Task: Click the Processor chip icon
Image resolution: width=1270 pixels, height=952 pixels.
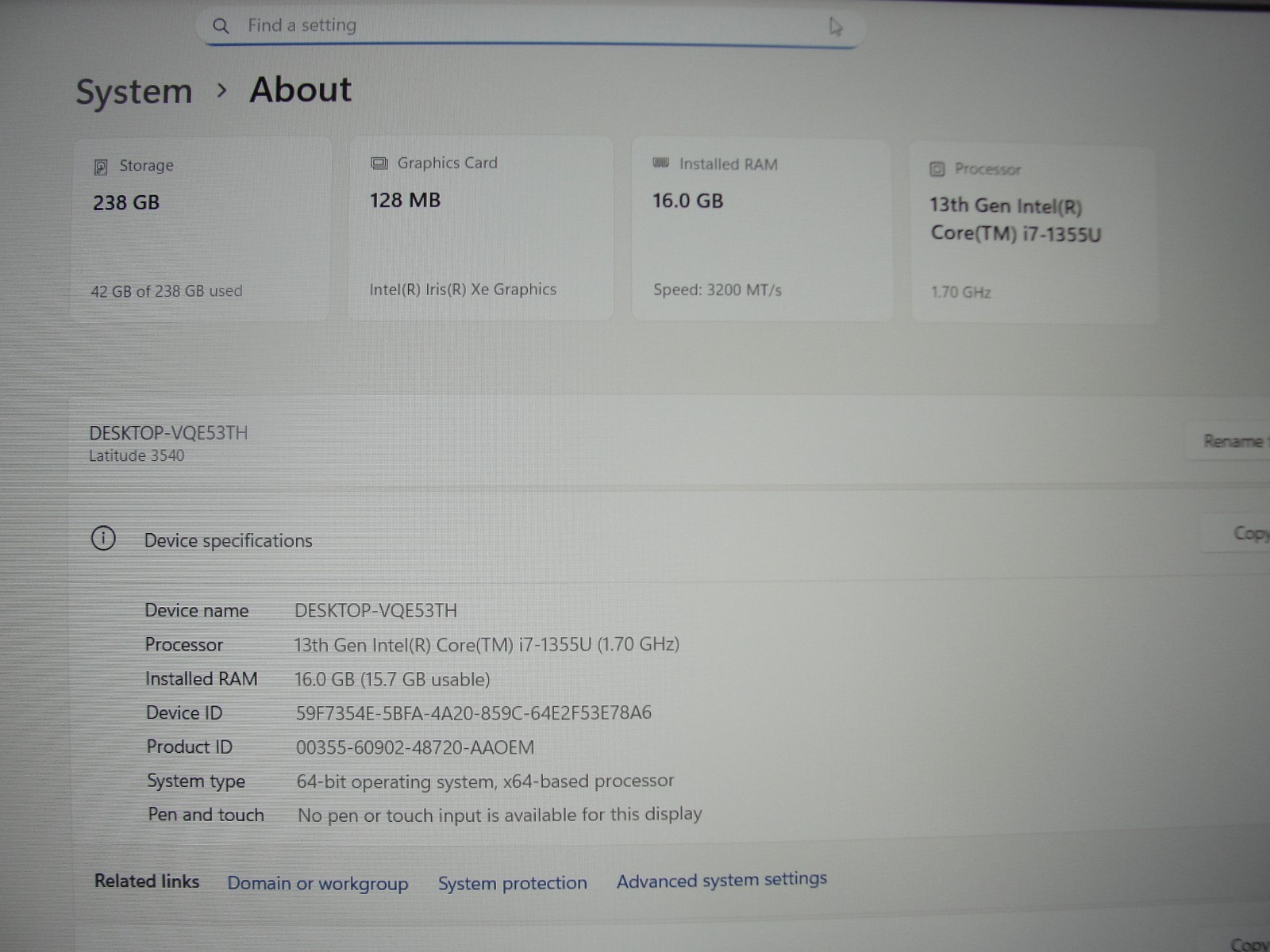Action: pos(937,169)
